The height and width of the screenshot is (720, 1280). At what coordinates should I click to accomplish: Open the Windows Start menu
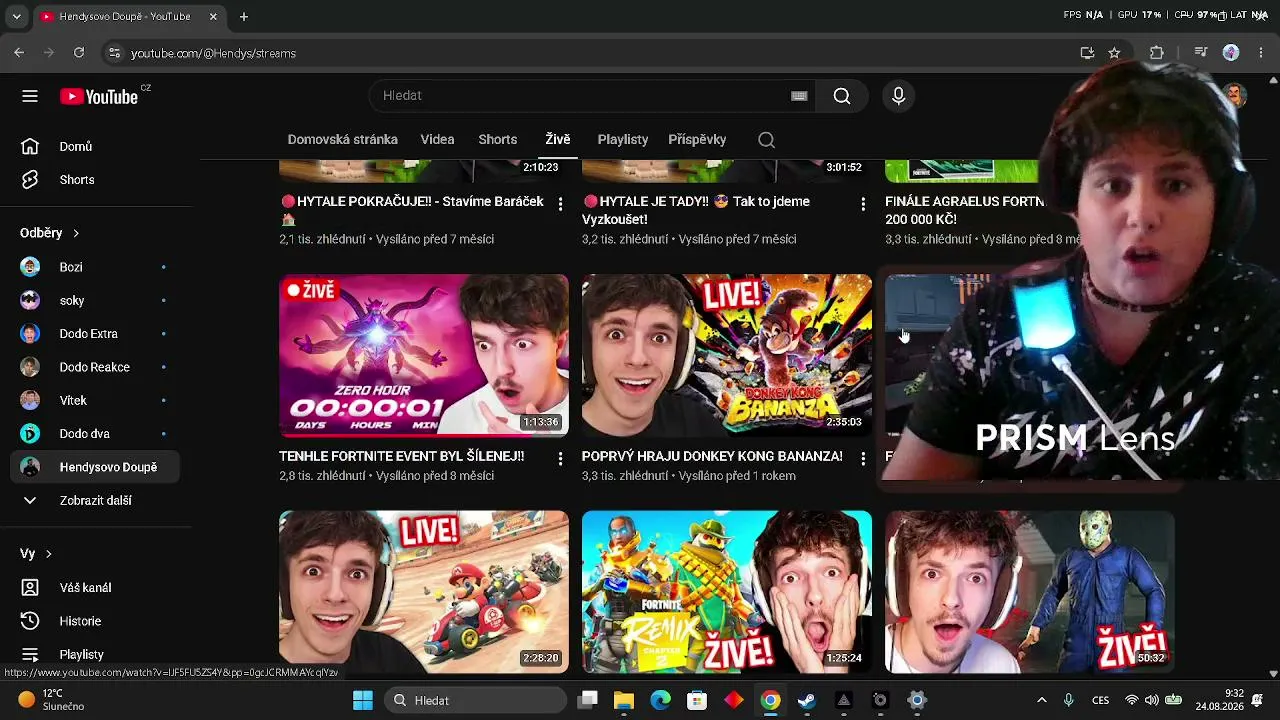362,701
